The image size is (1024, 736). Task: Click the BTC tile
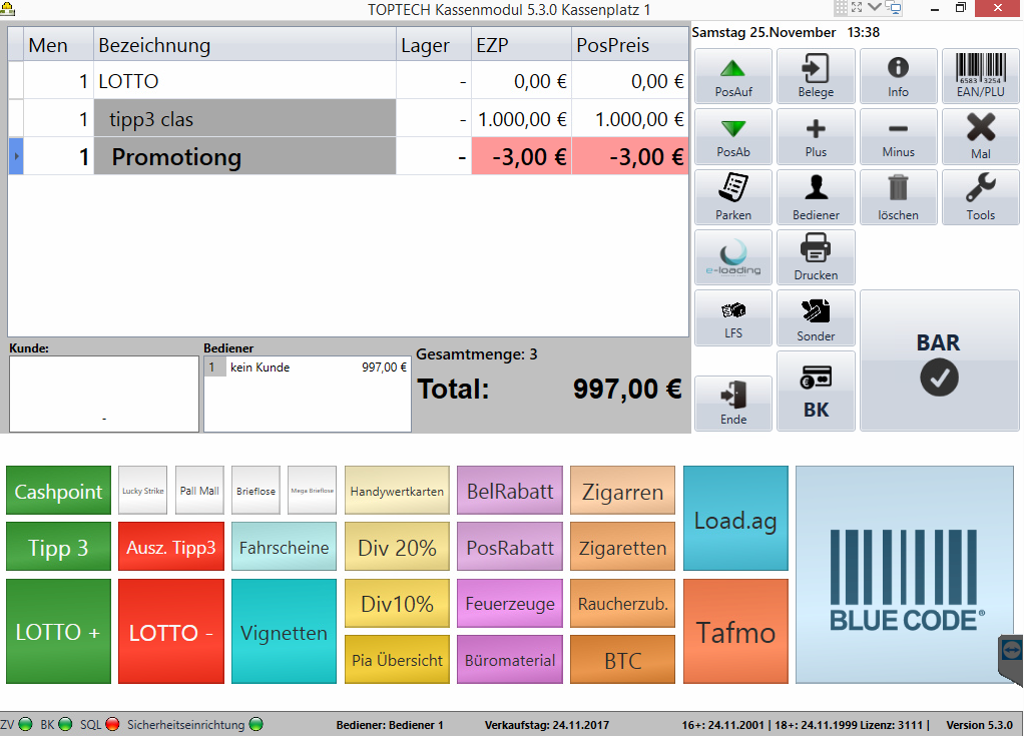[x=622, y=660]
